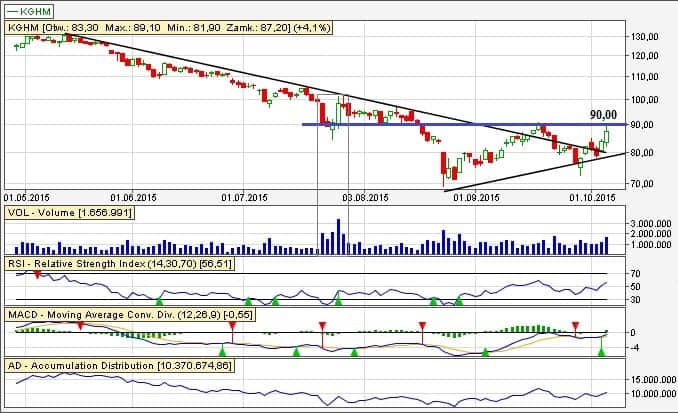This screenshot has height=413, width=678.
Task: Click the KGHM legend tab at top-left
Action: 30,12
